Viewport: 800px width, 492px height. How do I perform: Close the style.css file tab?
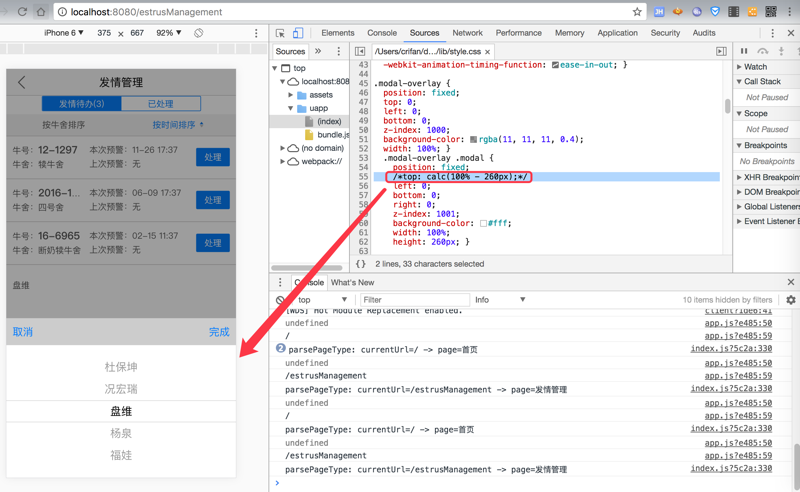coord(487,52)
